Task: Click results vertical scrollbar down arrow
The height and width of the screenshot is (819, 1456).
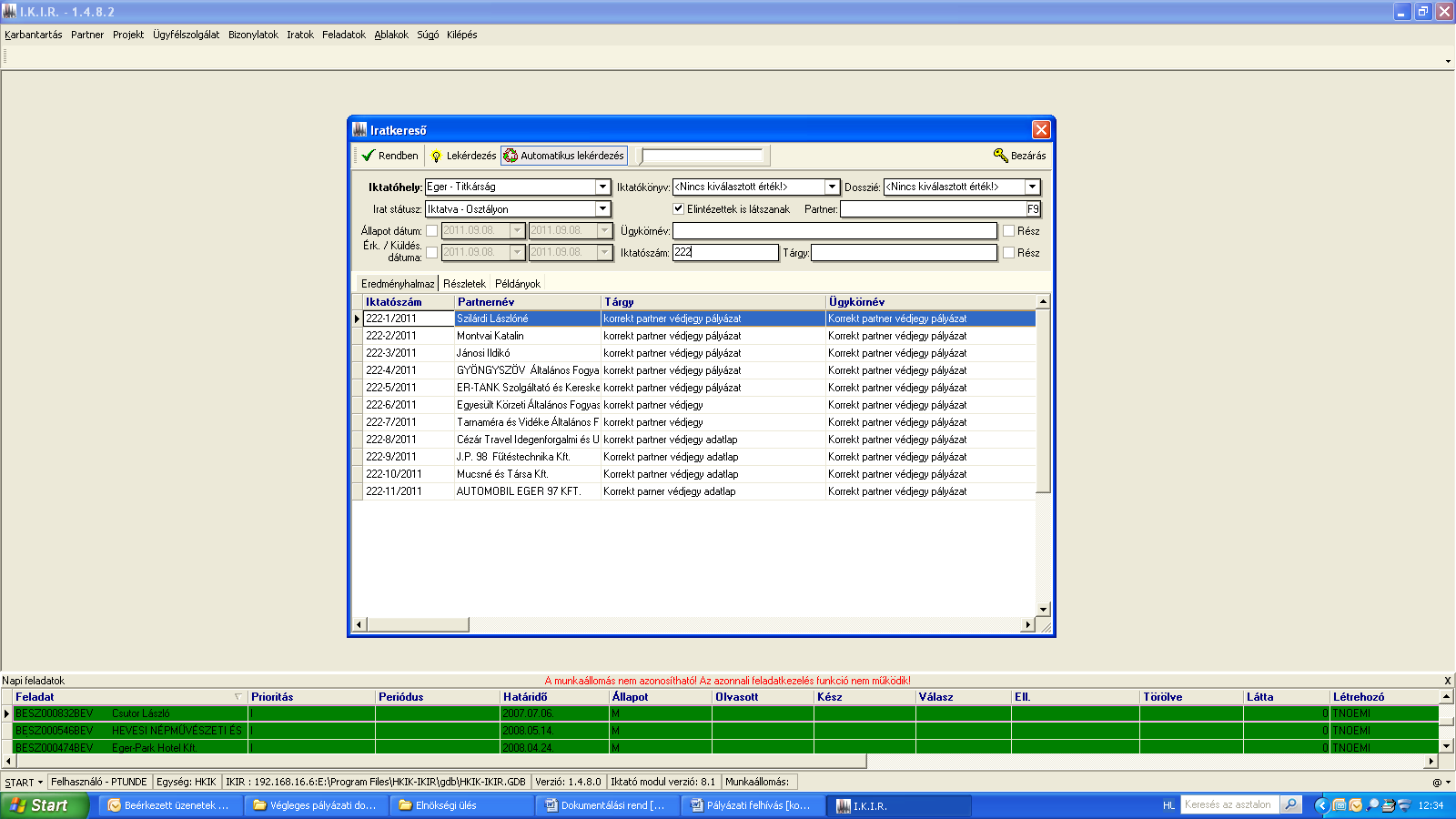Action: click(x=1043, y=609)
